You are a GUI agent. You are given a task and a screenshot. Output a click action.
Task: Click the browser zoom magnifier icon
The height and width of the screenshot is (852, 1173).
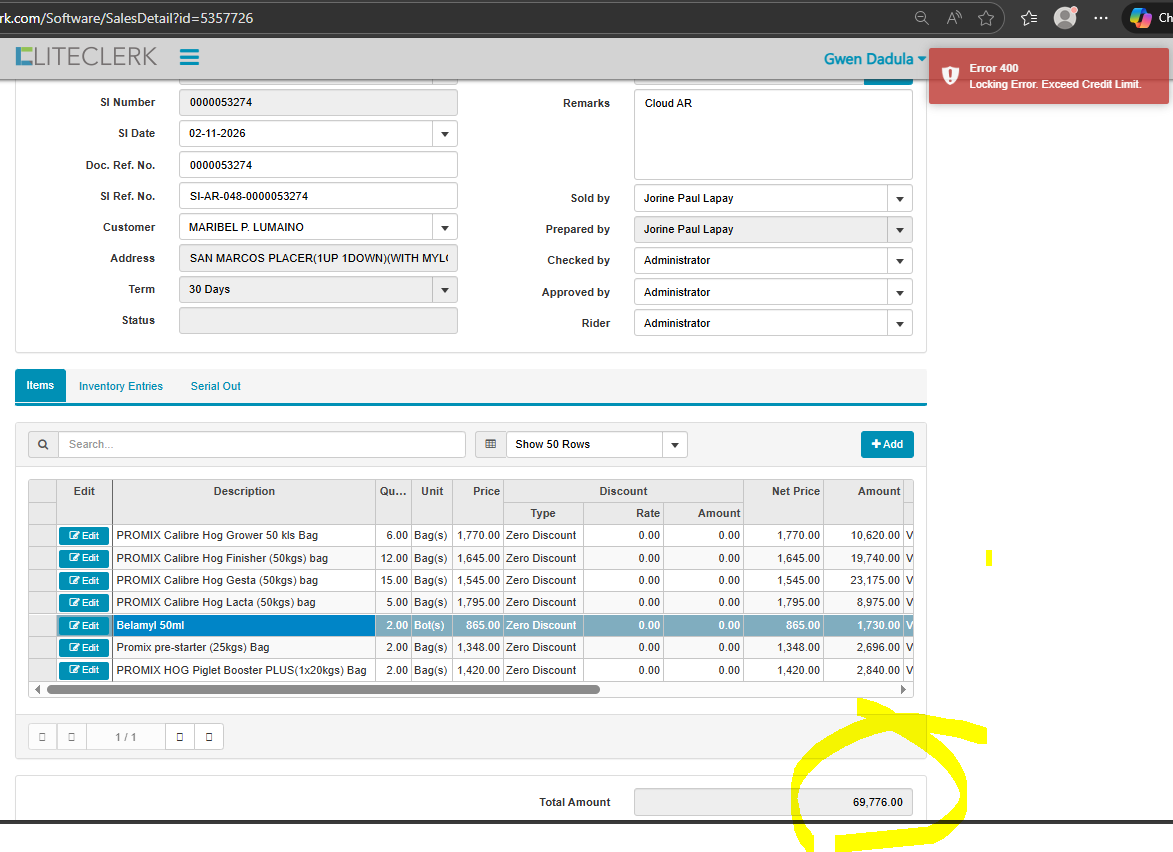click(x=921, y=18)
